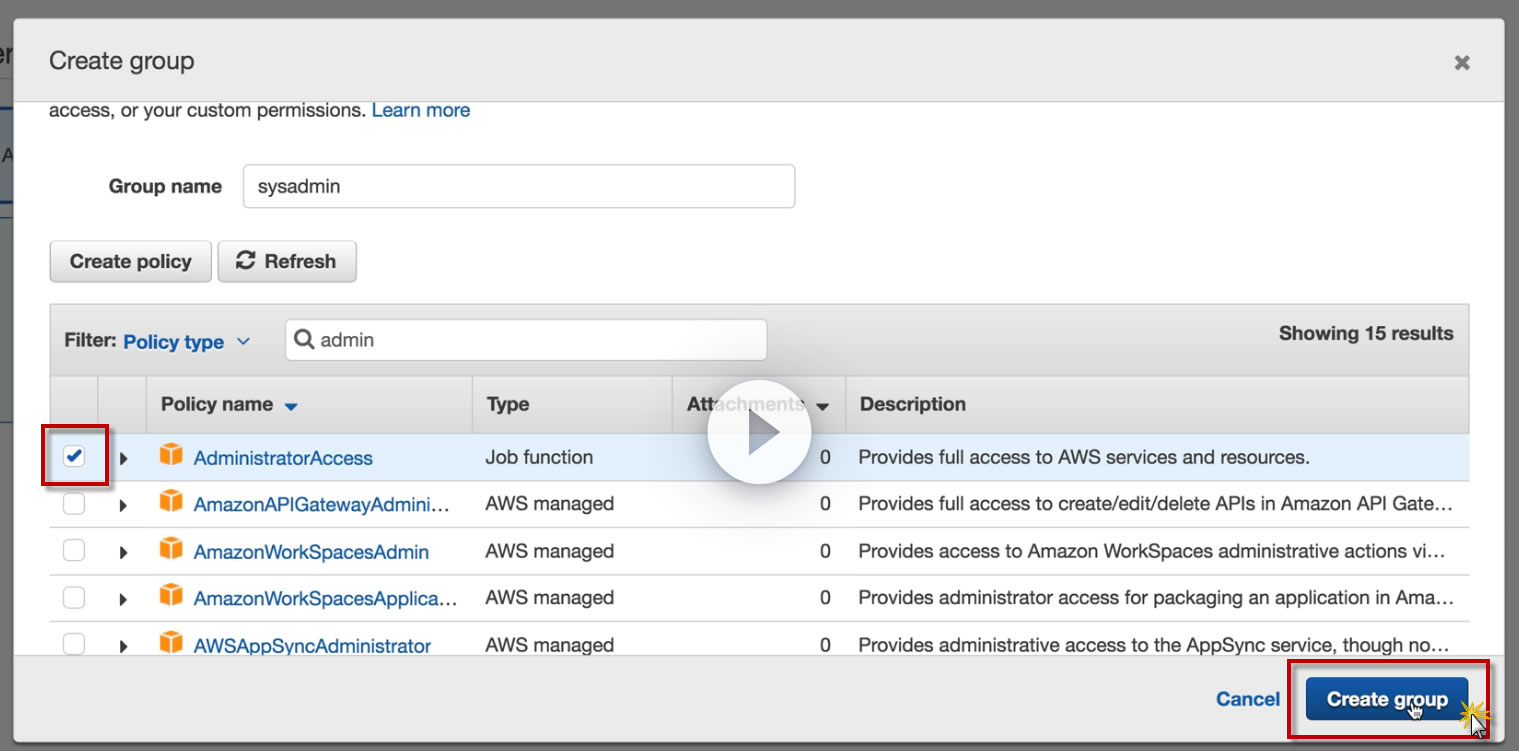Image resolution: width=1519 pixels, height=751 pixels.
Task: Open the Learn more link
Action: pyautogui.click(x=420, y=110)
